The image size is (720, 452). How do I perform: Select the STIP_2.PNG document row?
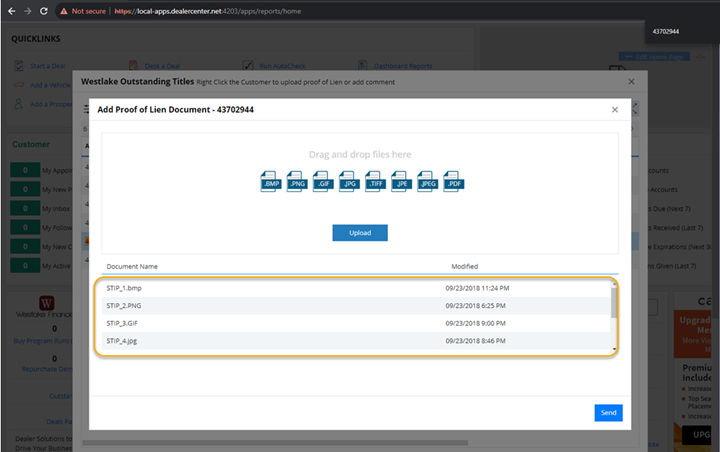[356, 305]
